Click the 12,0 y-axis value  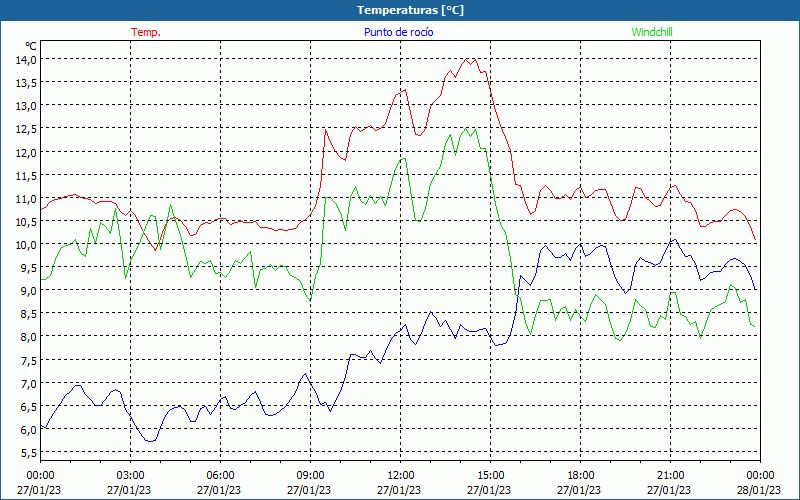tap(26, 152)
